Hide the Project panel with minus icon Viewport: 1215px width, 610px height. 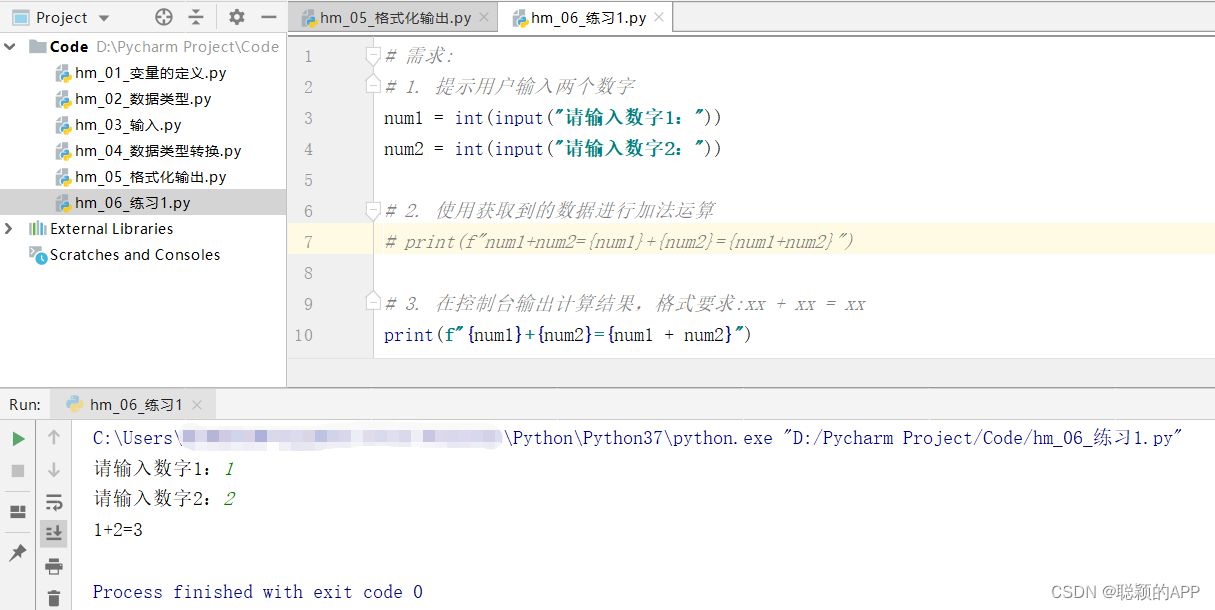[268, 17]
